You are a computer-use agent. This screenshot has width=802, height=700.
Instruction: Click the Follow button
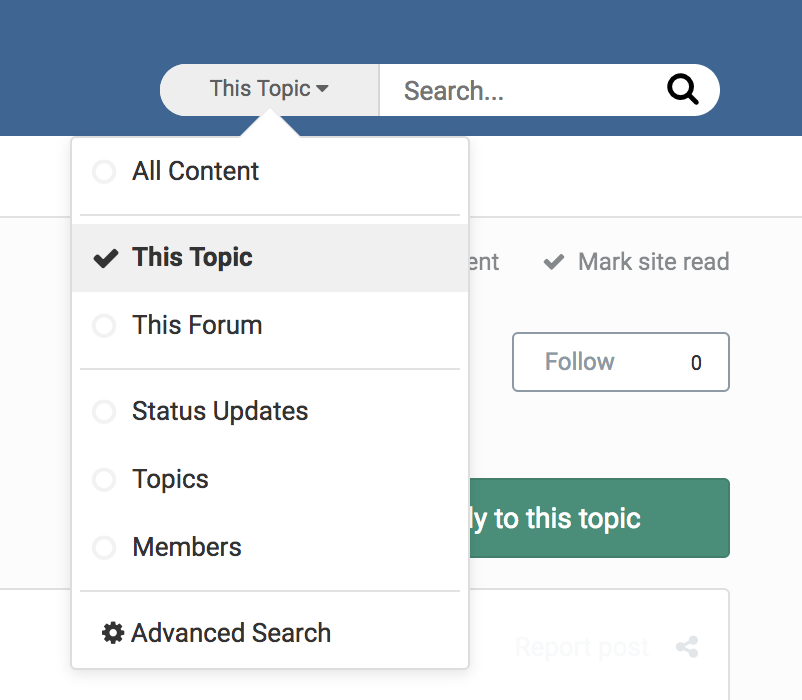580,362
